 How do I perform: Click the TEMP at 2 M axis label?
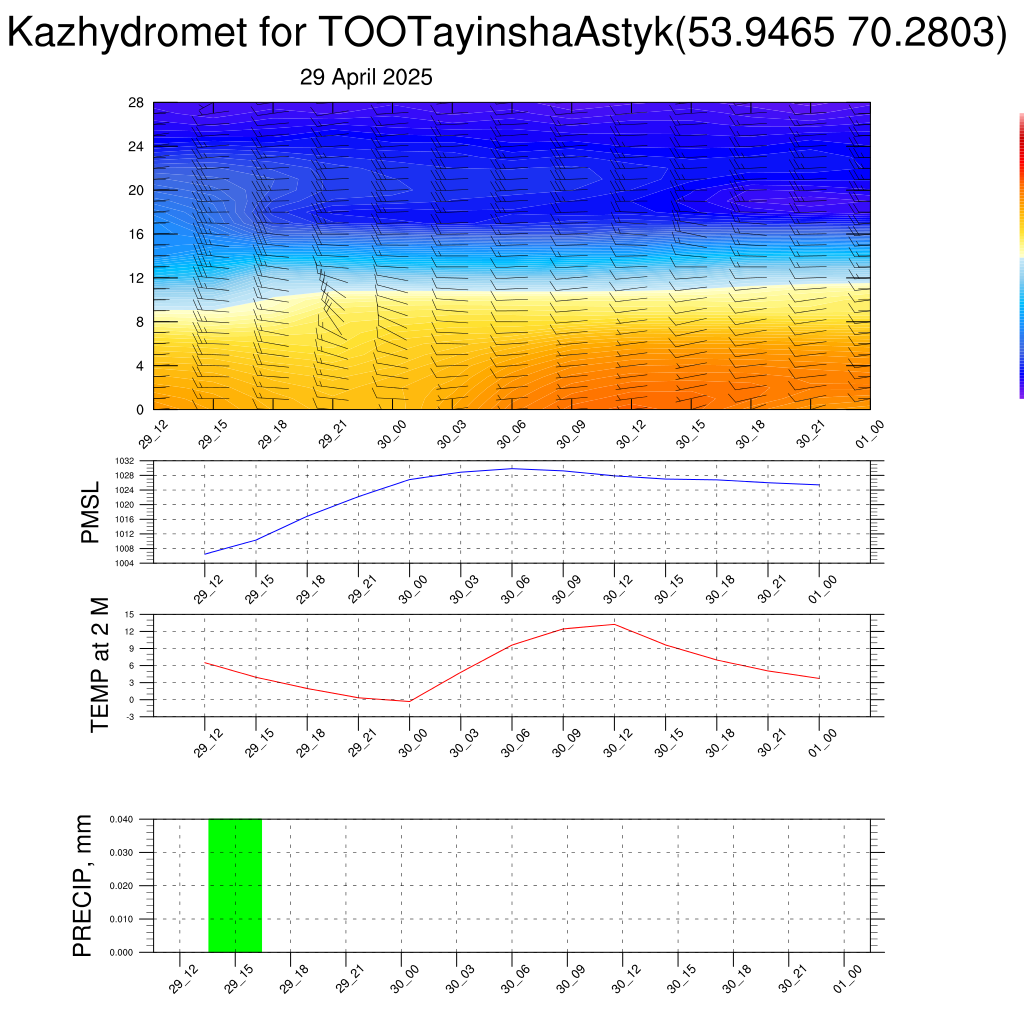point(99,665)
